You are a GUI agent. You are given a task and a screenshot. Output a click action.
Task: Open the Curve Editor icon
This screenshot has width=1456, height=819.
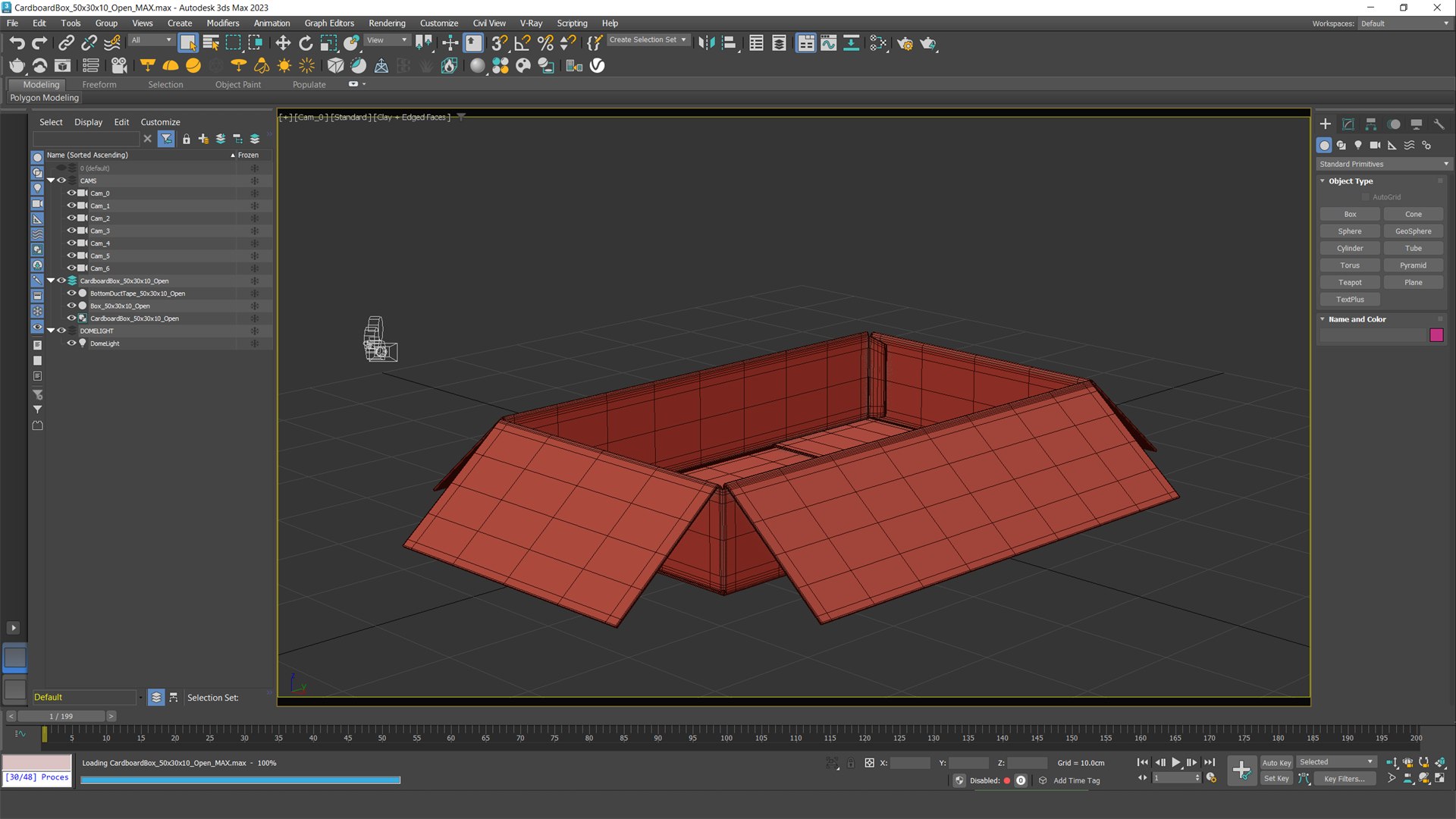click(x=828, y=43)
